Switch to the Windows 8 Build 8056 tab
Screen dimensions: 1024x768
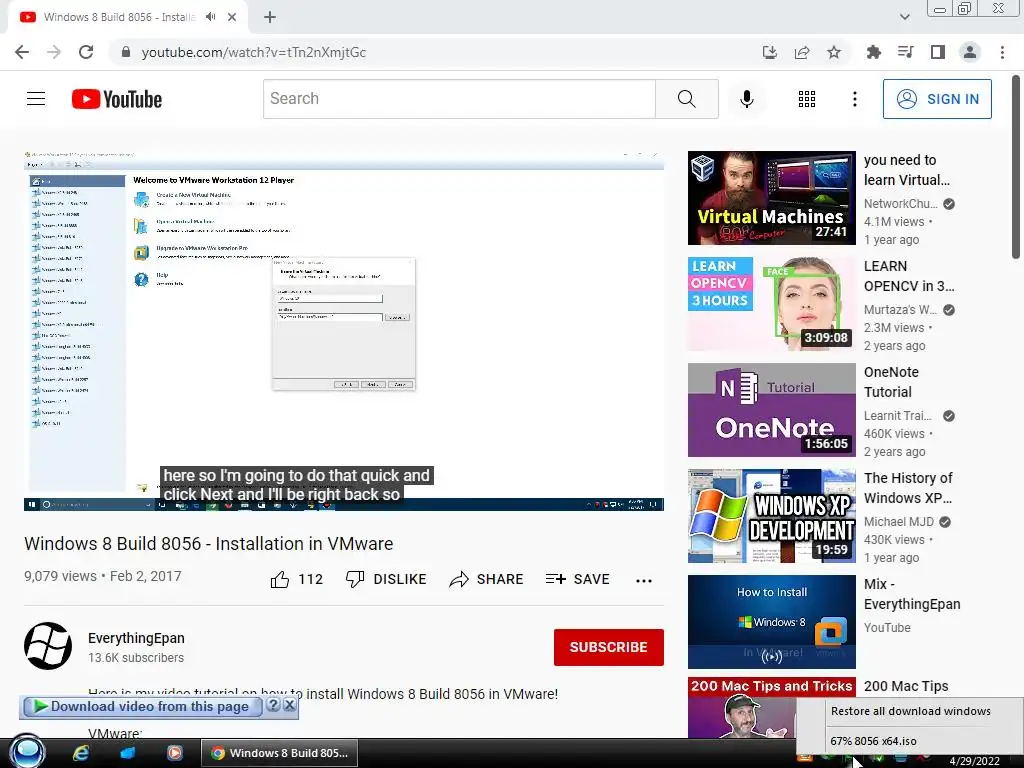coord(119,17)
